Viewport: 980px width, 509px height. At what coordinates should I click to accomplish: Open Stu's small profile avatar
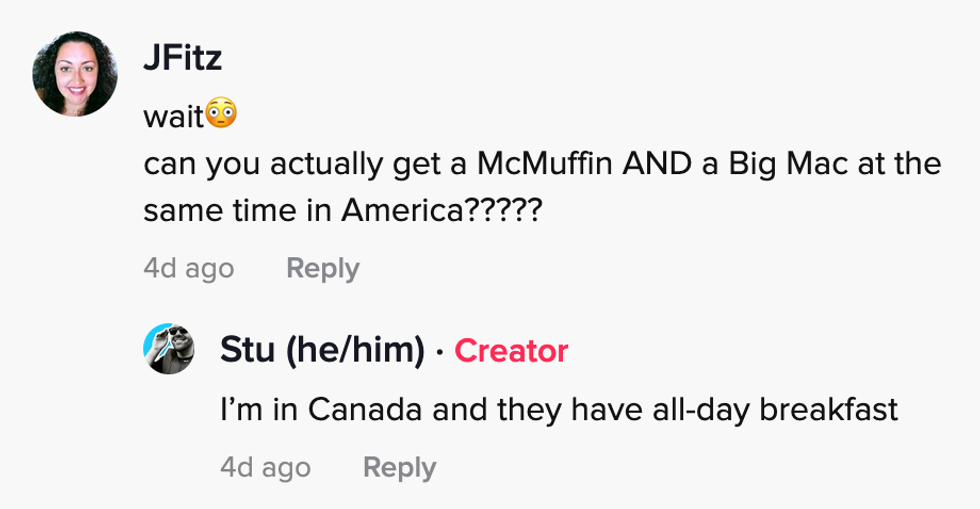170,350
